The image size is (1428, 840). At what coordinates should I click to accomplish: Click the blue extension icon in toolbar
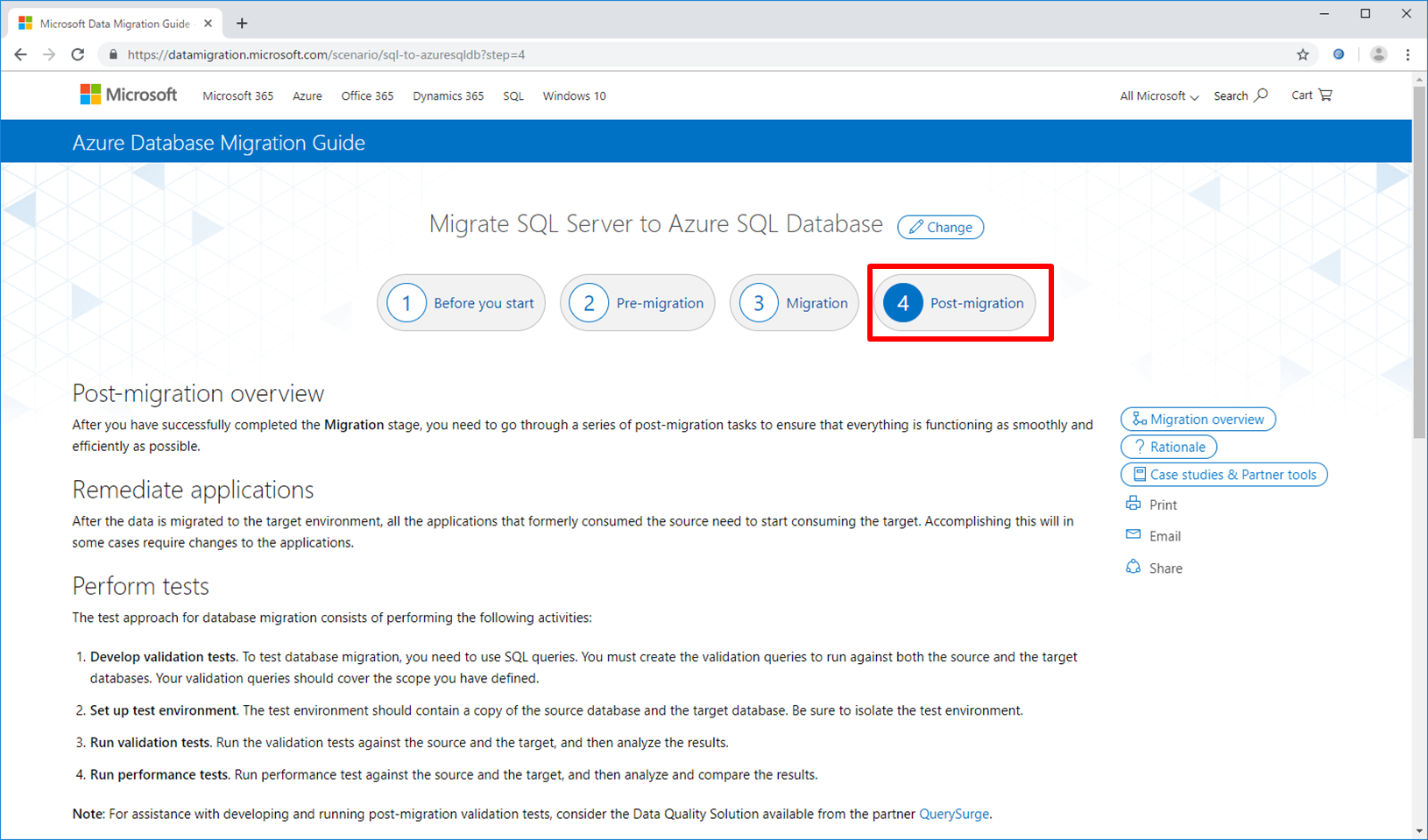1339,54
